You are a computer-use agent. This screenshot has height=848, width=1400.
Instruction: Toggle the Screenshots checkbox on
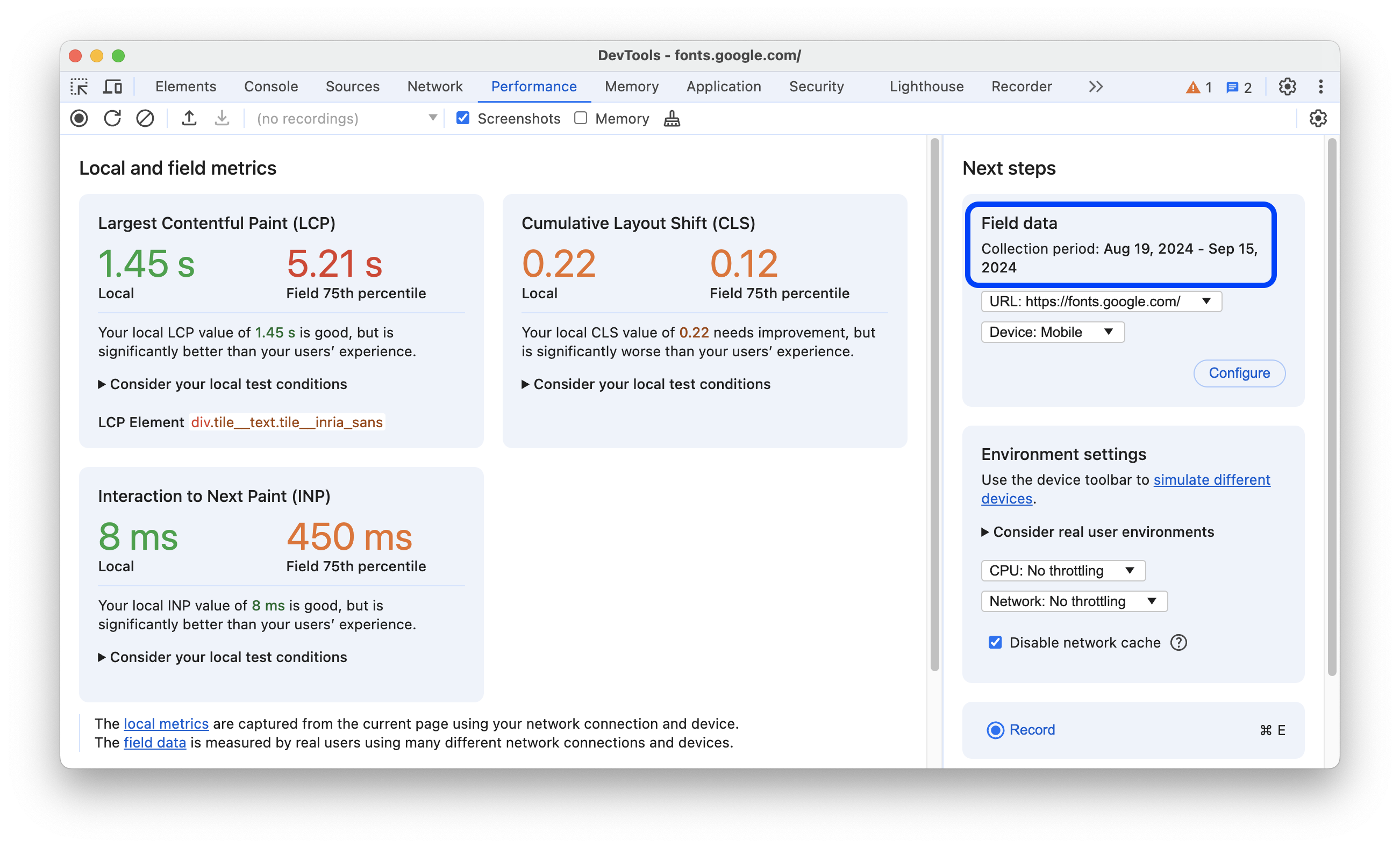462,118
